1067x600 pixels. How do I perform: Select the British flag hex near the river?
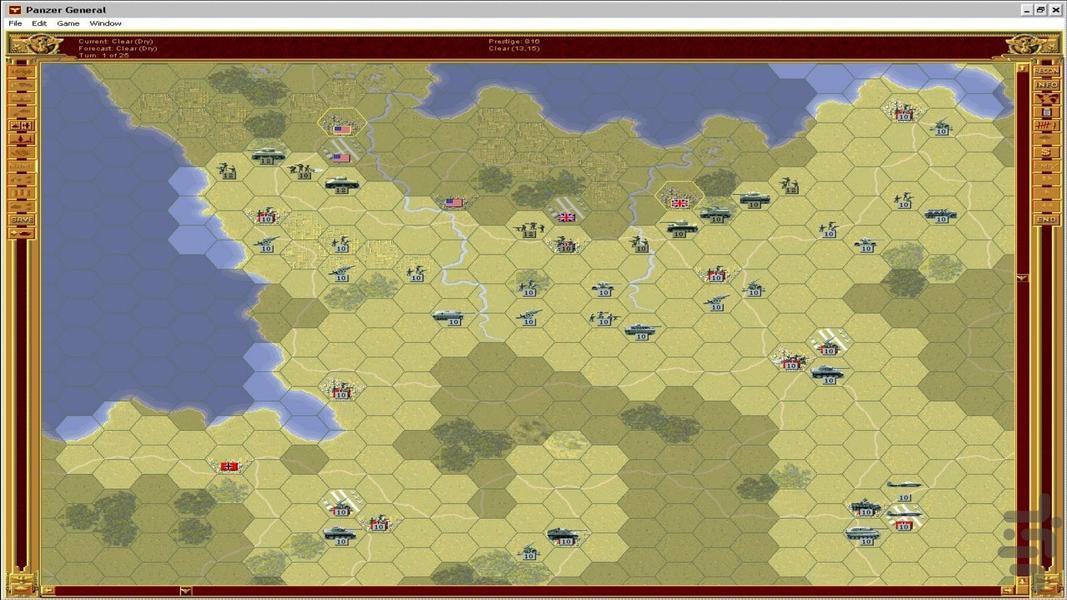566,216
